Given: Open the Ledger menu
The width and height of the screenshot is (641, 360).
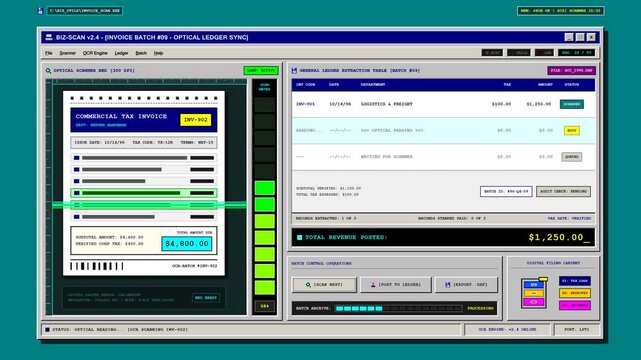Looking at the screenshot, I should (x=121, y=53).
